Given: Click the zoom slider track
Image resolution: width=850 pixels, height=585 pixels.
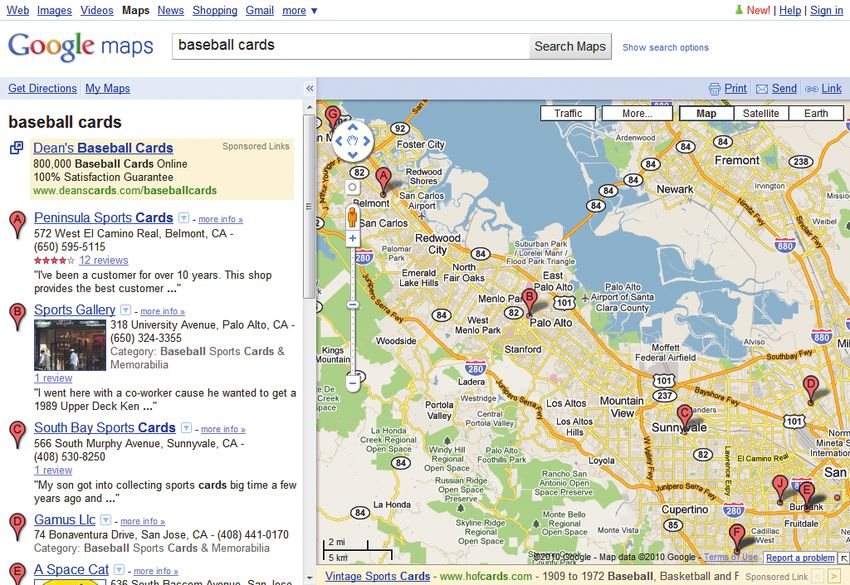Looking at the screenshot, I should (x=353, y=311).
